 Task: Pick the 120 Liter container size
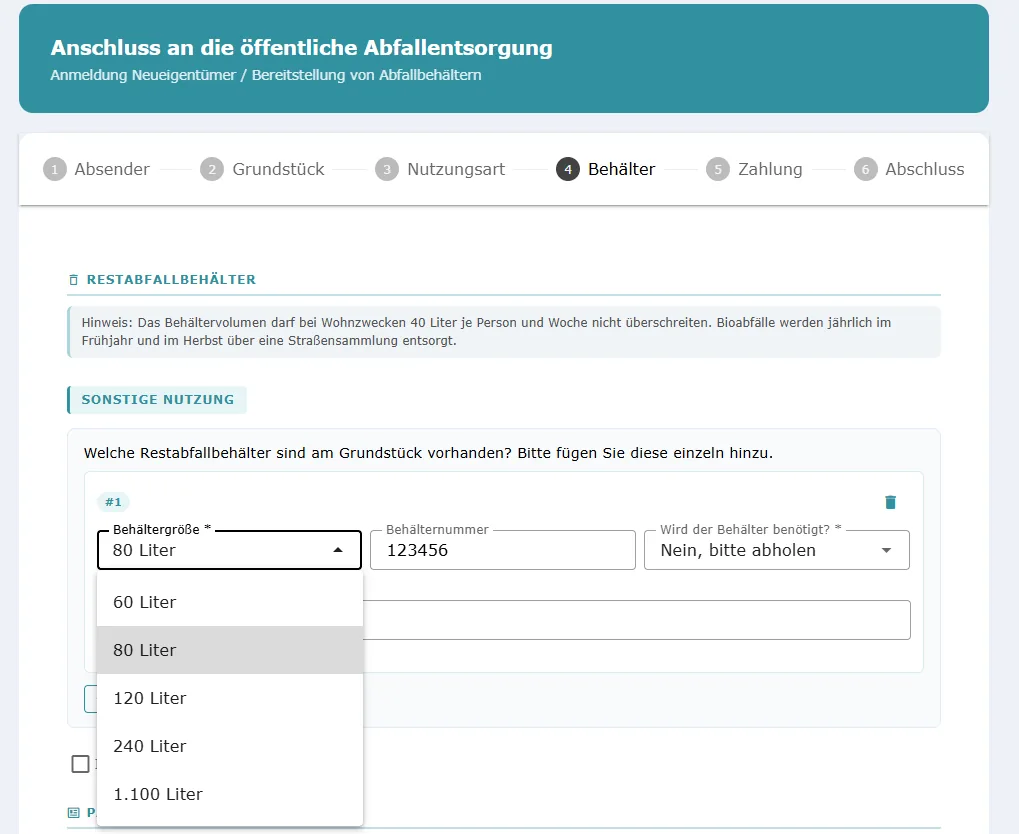[229, 698]
